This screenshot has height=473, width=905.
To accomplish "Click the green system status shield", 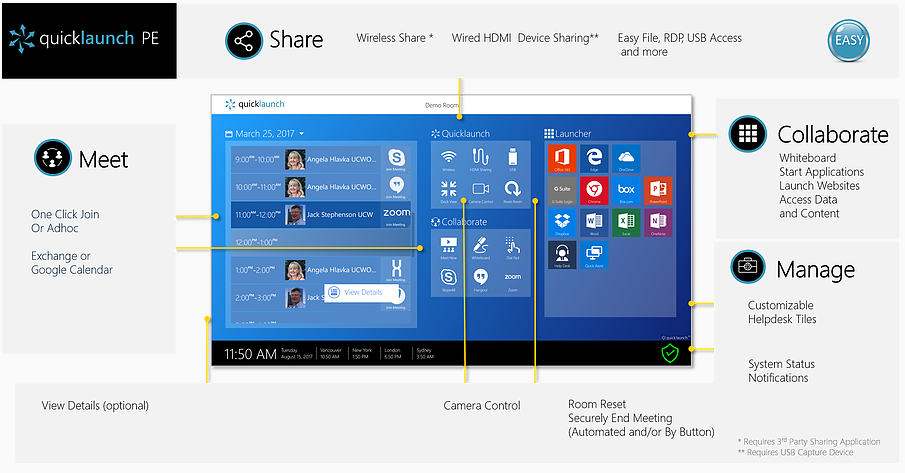I will (x=670, y=353).
